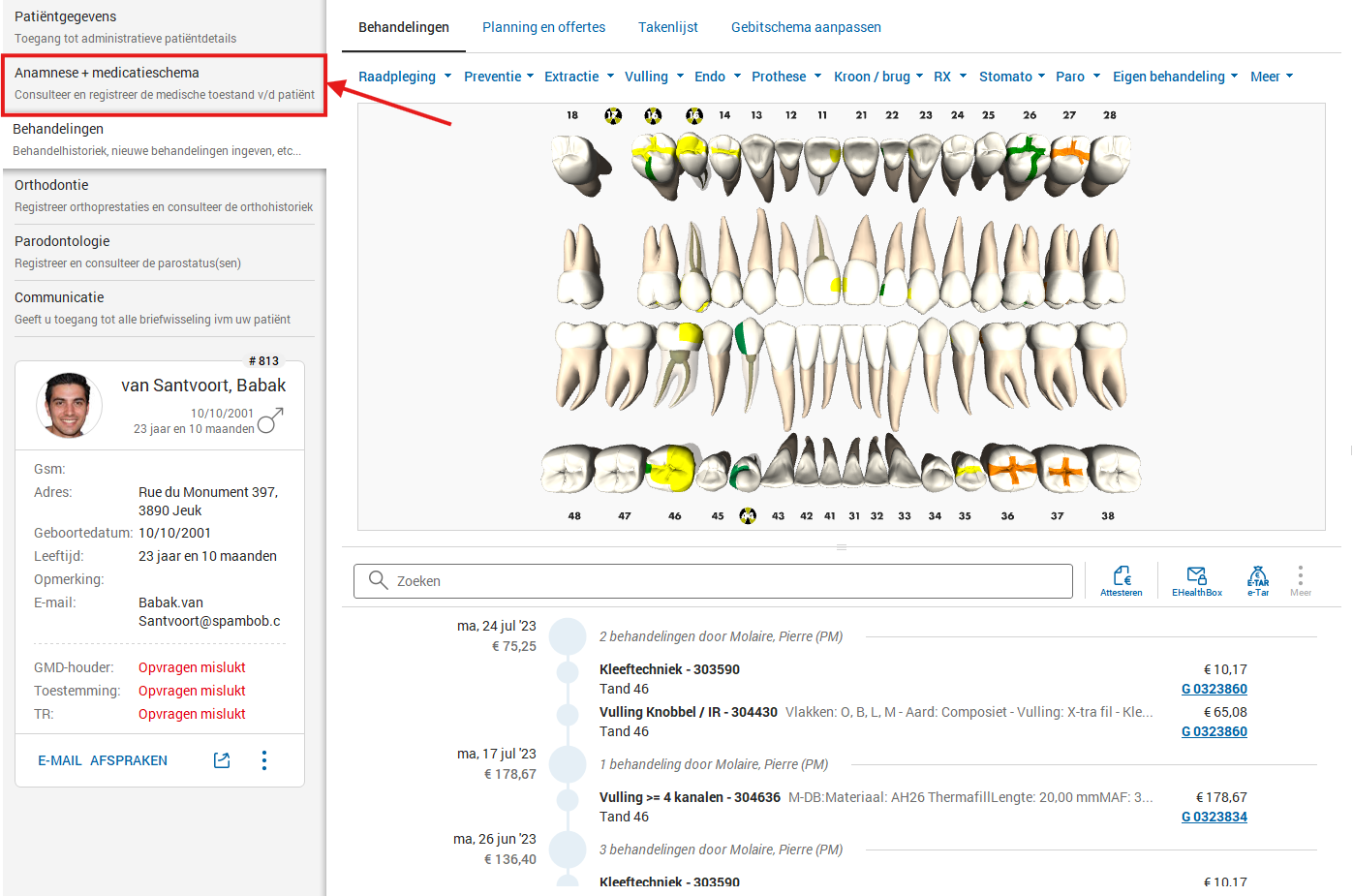The height and width of the screenshot is (896, 1353).
Task: Click the e-Tar tariff icon
Action: 1257,580
